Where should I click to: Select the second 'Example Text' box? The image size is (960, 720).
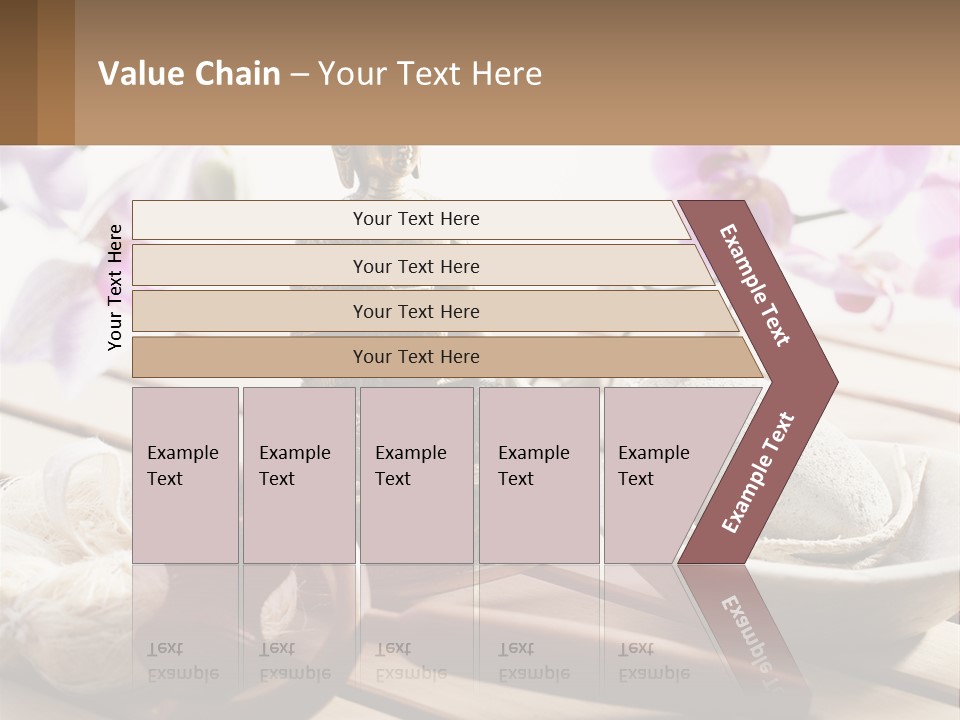tap(299, 475)
